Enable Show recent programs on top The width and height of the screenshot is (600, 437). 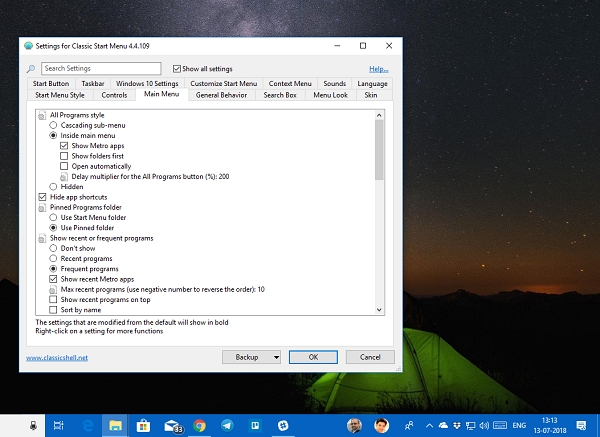click(x=53, y=299)
